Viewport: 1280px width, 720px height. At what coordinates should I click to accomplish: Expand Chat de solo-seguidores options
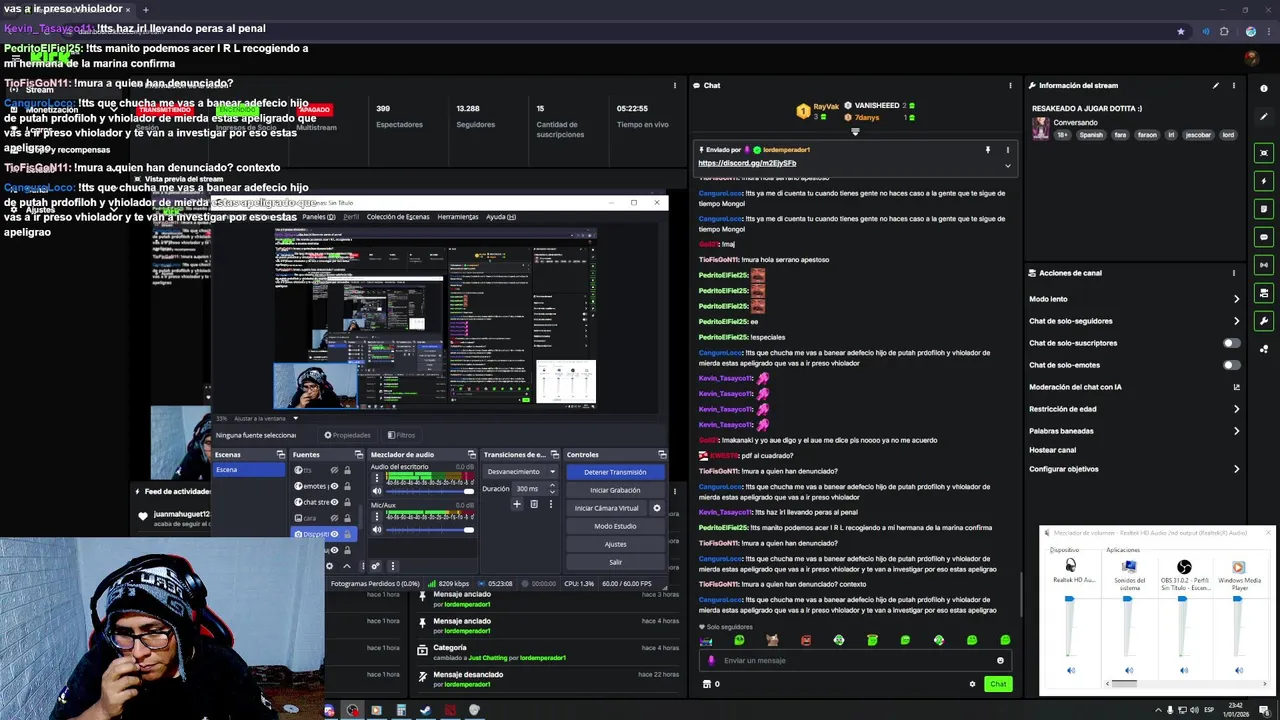click(1236, 321)
